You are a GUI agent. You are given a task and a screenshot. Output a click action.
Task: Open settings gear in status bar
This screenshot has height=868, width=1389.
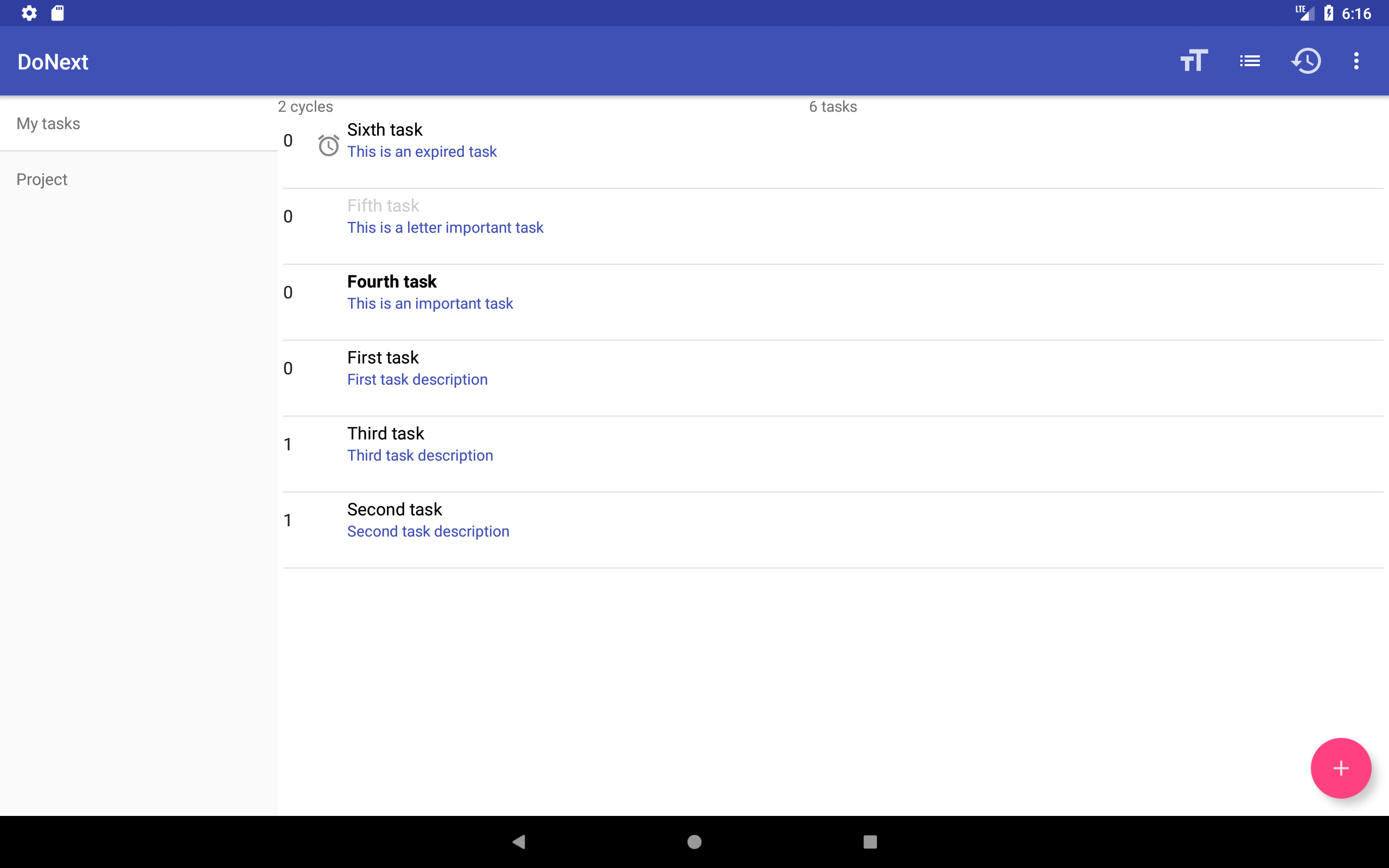(x=29, y=13)
